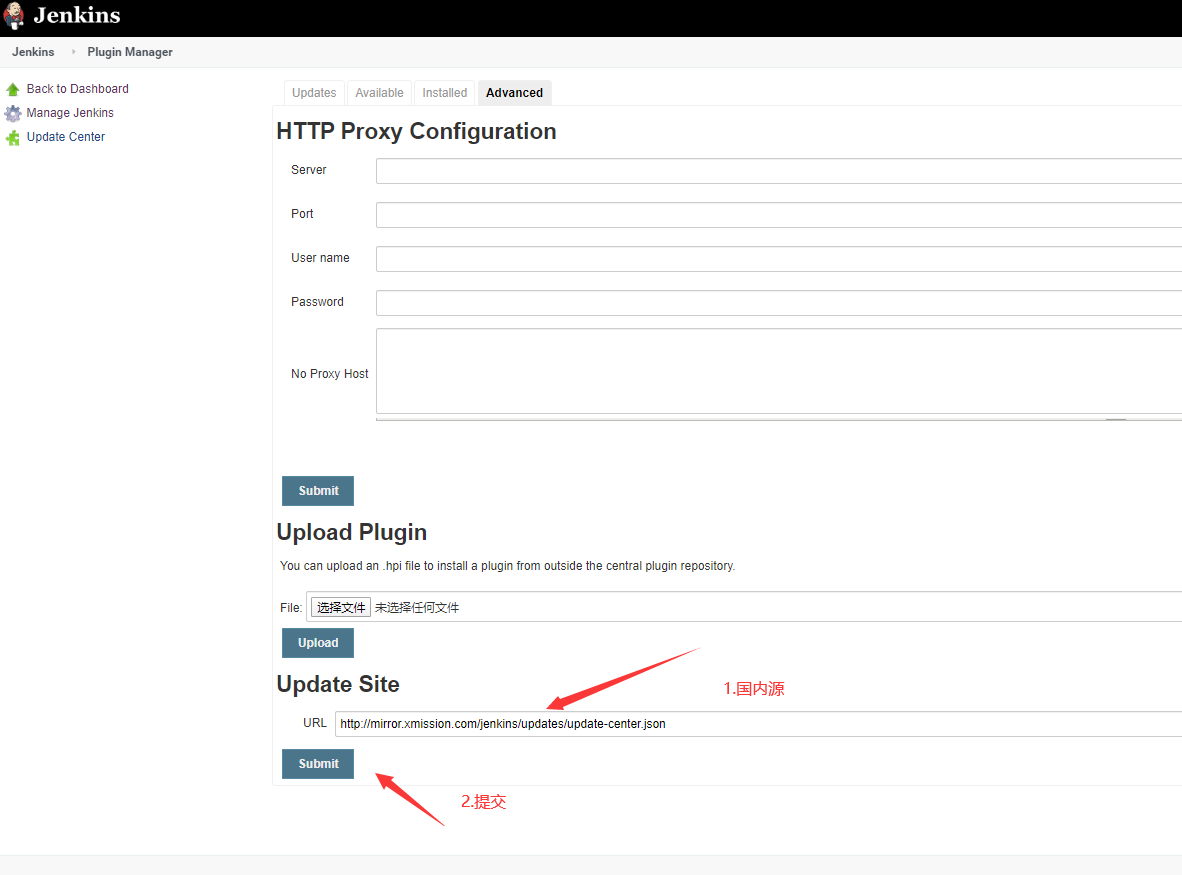
Task: Open the Jenkins header title link
Action: pyautogui.click(x=76, y=15)
